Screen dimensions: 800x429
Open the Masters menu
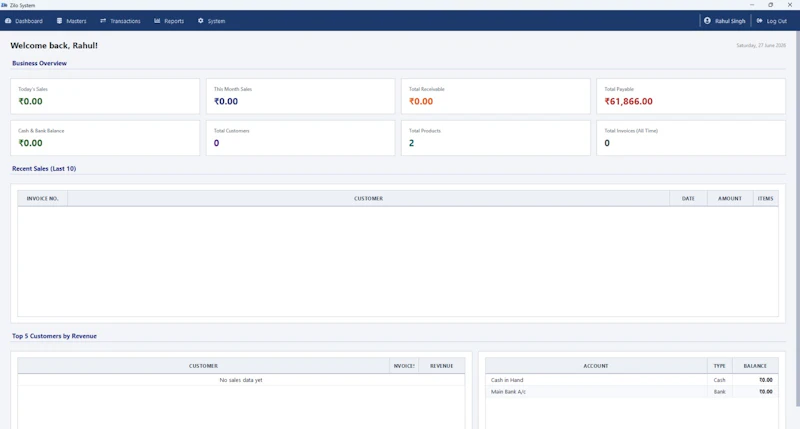tap(71, 21)
